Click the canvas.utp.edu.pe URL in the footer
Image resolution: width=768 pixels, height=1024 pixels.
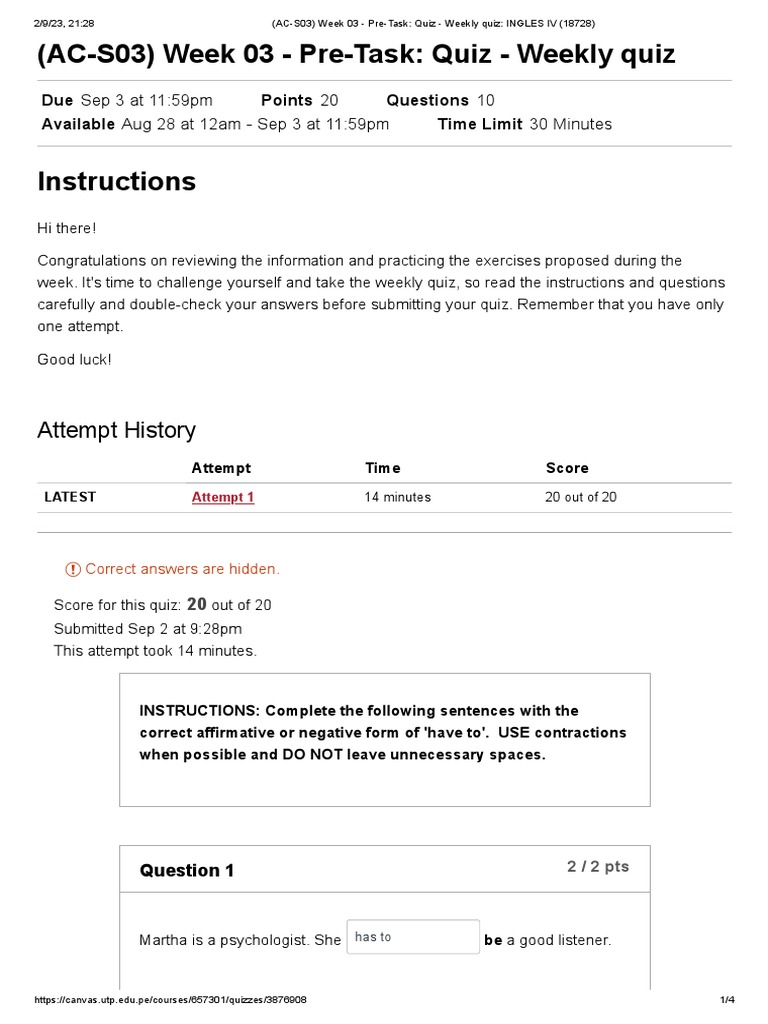170,999
